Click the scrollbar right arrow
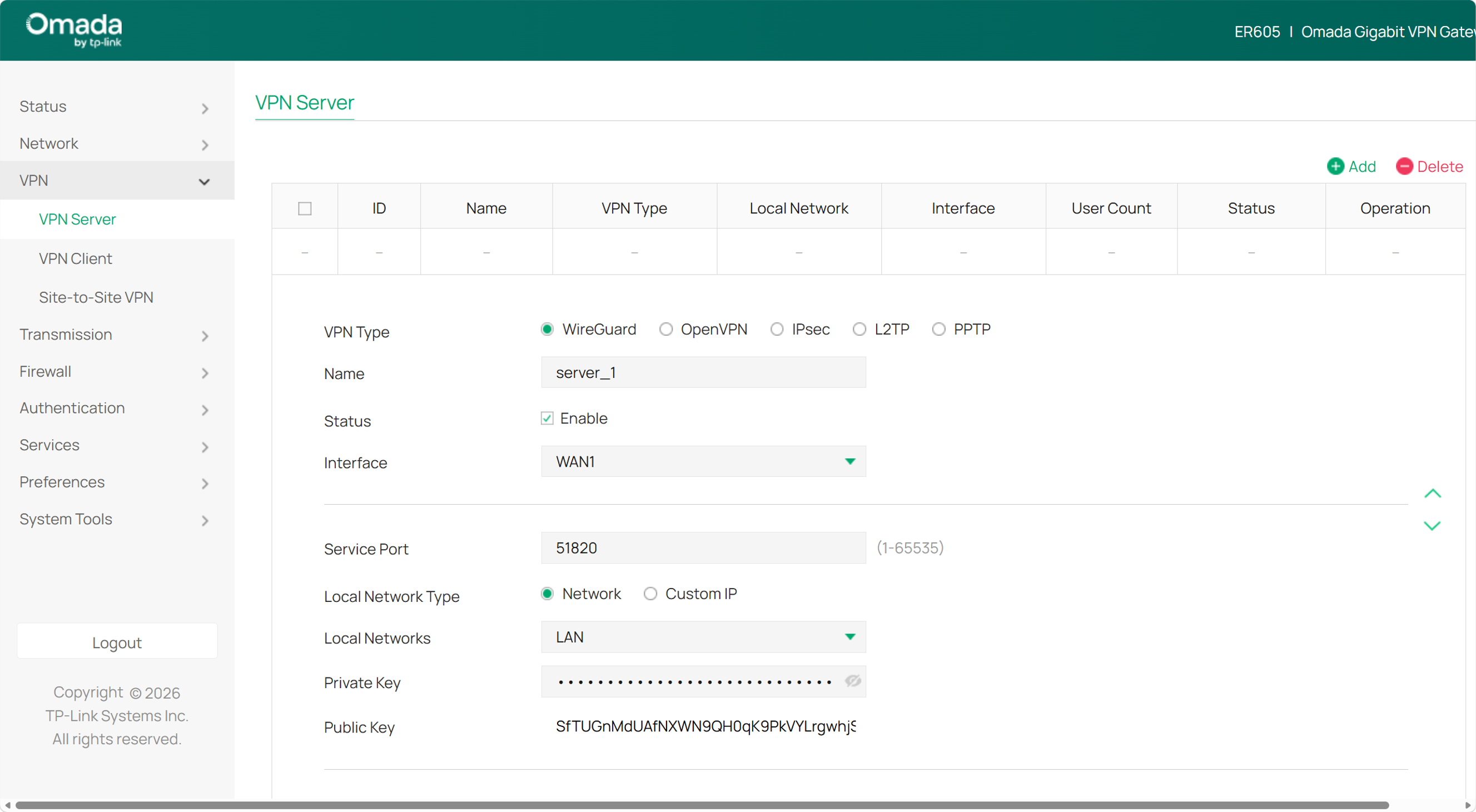The height and width of the screenshot is (812, 1476). click(1468, 805)
